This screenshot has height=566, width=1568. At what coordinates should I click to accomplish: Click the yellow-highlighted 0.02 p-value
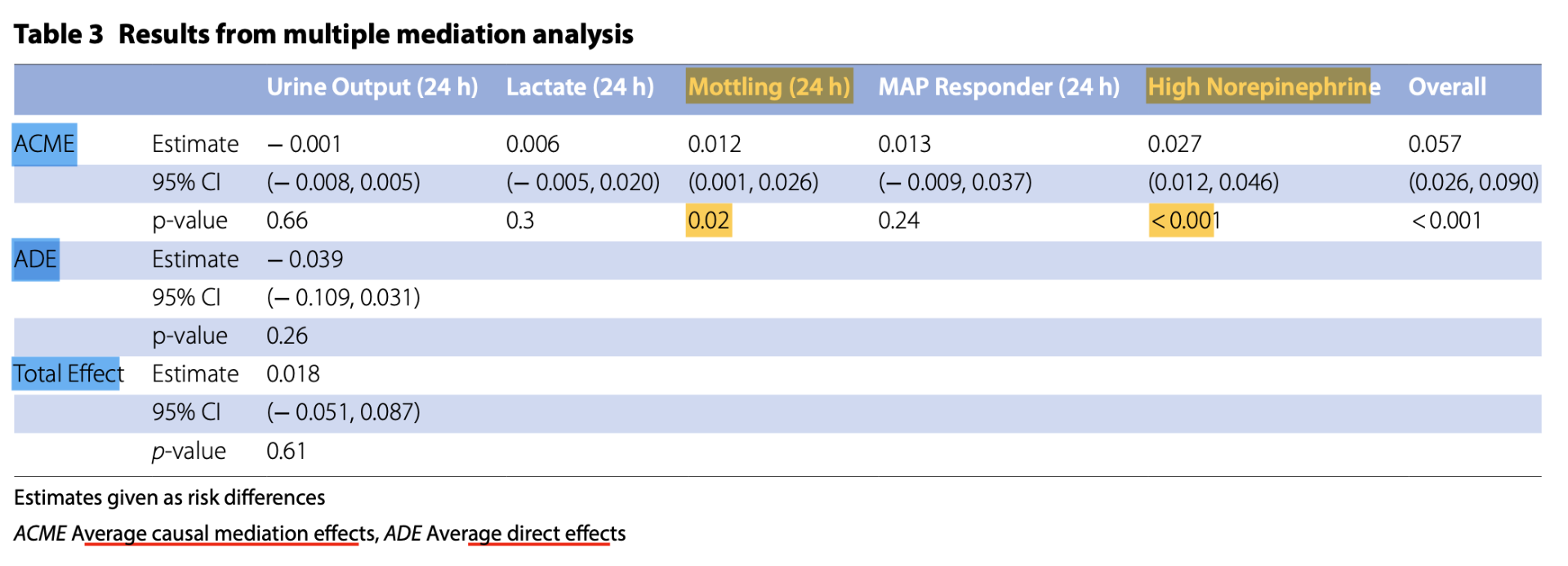[708, 221]
